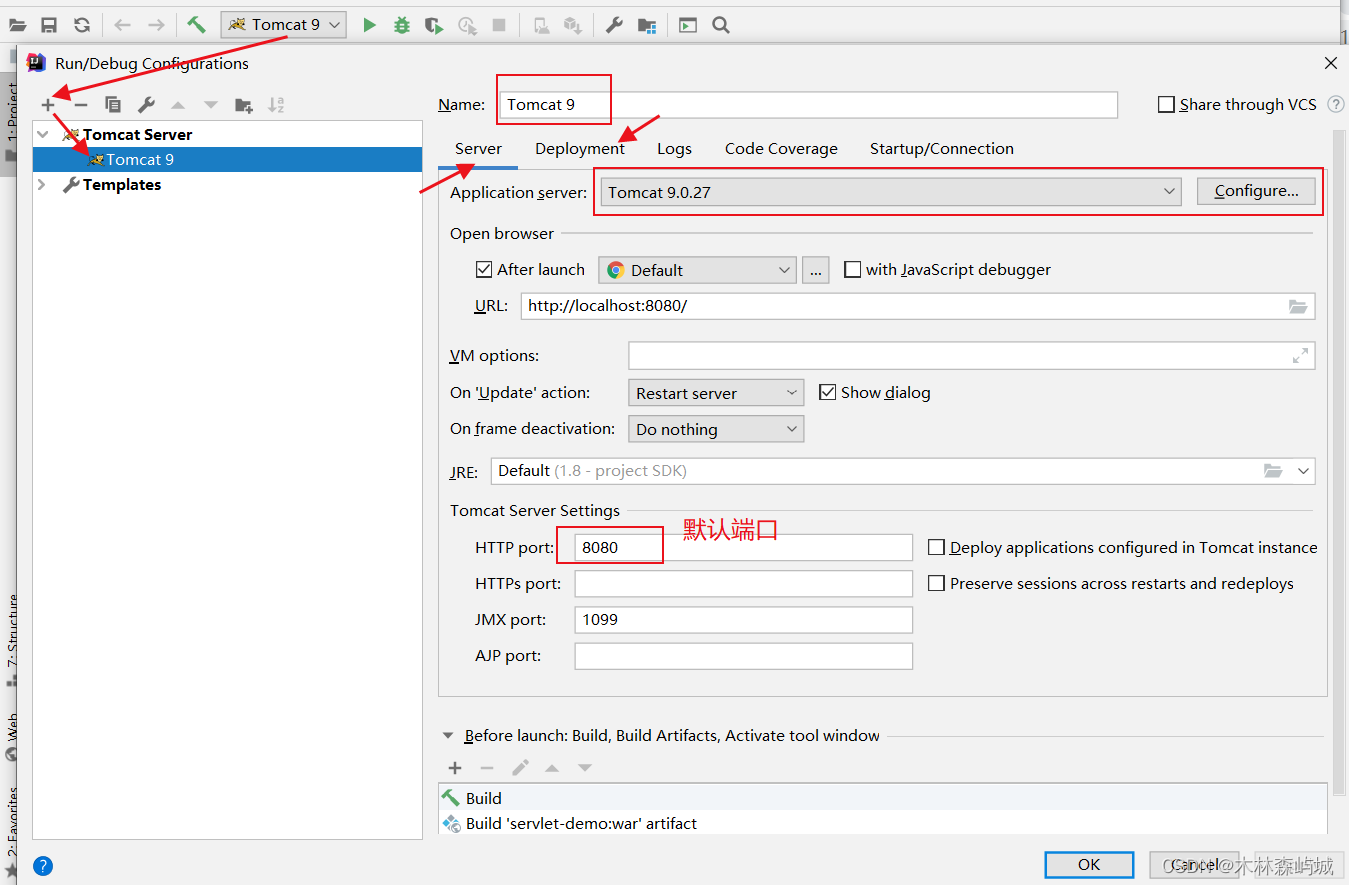1349x885 pixels.
Task: Click the Configure... button
Action: tap(1257, 191)
